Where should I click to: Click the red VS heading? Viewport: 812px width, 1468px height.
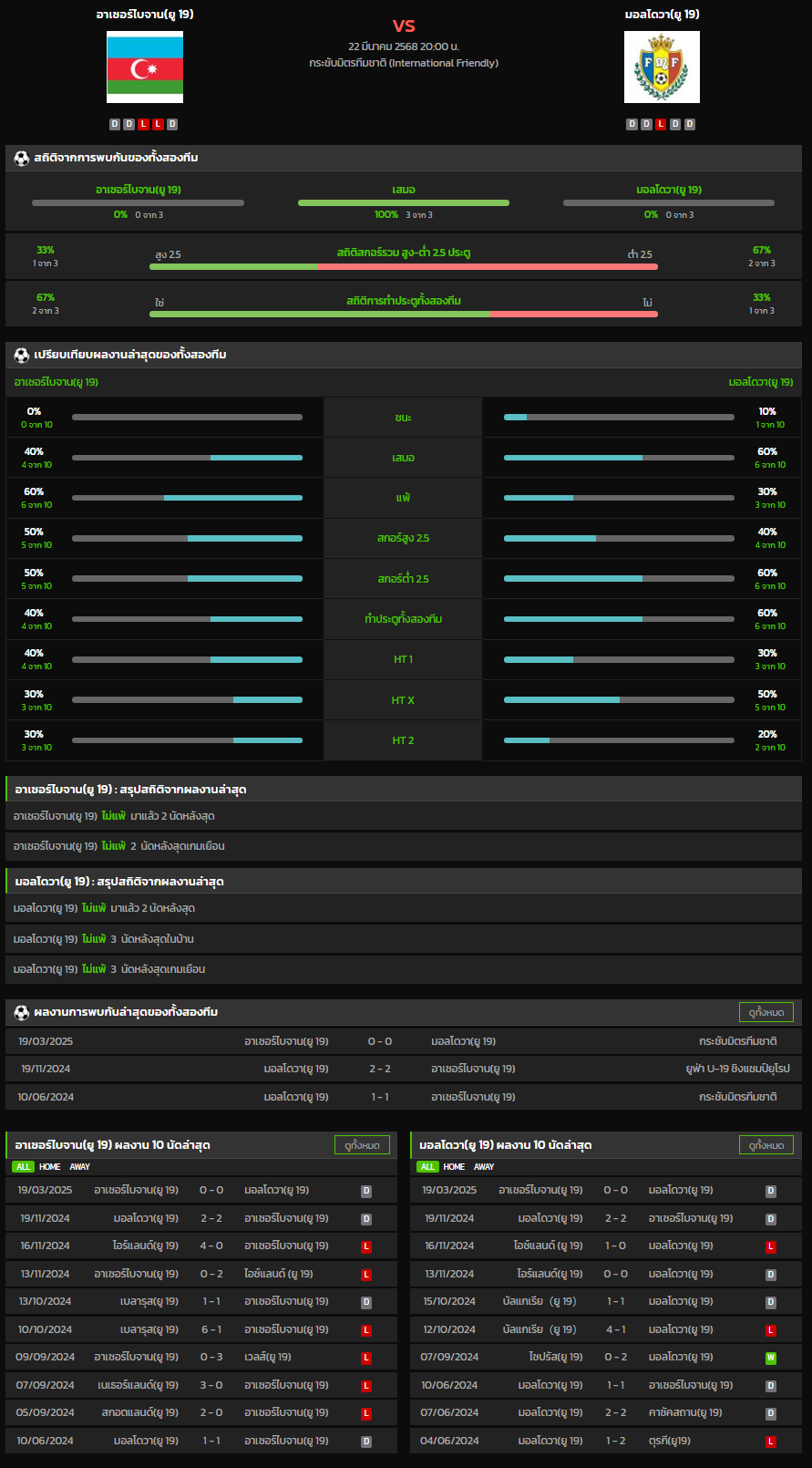coord(404,26)
